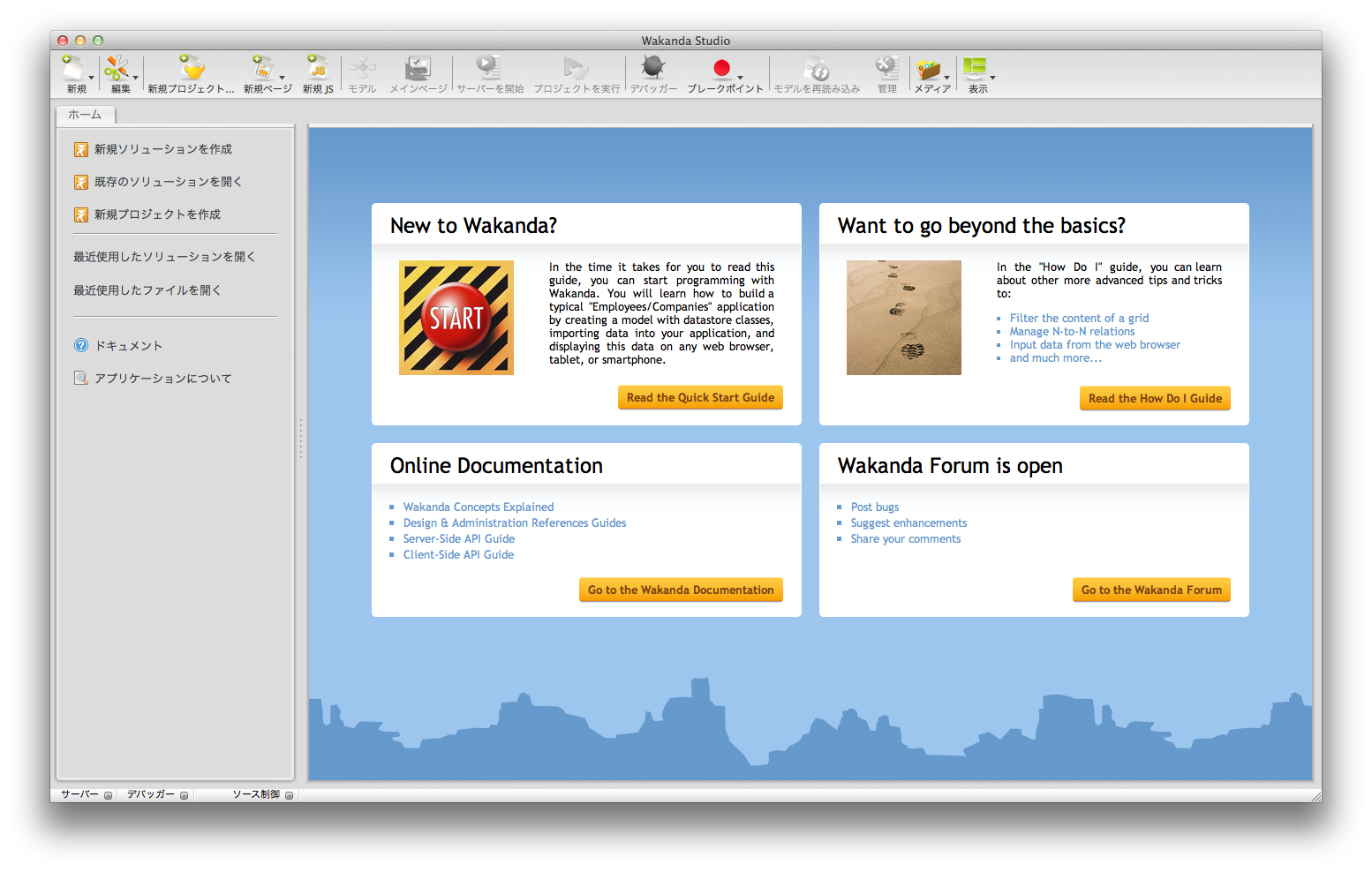Click the Suggest enhancements link

908,523
